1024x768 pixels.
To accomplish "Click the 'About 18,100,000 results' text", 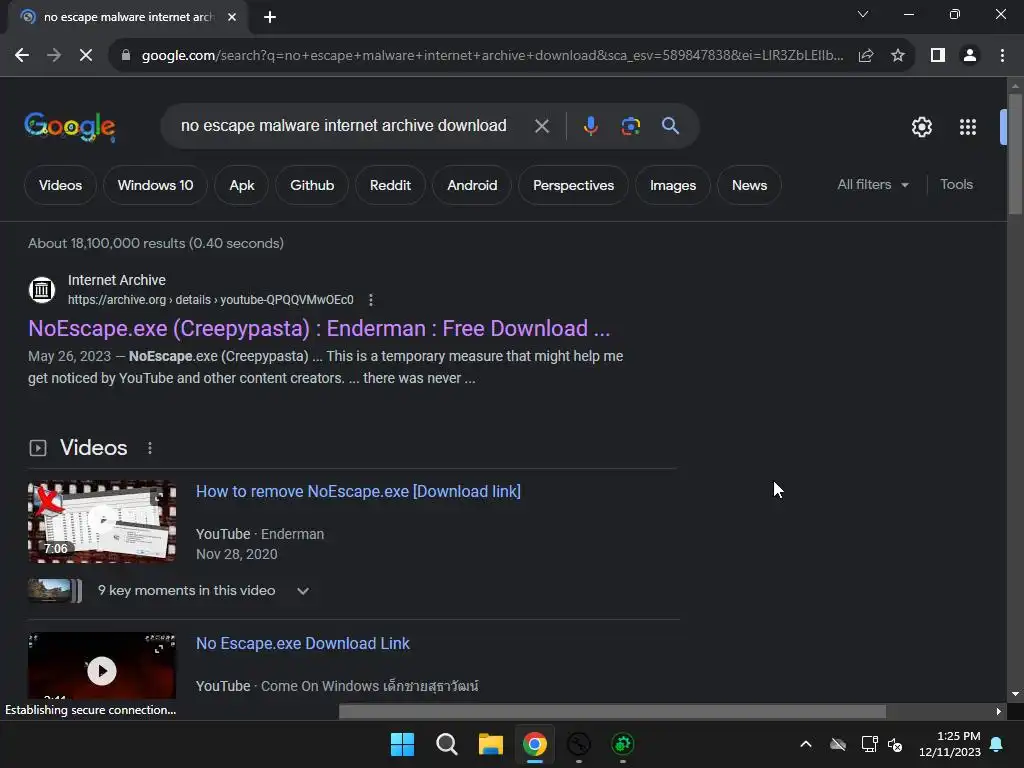I will [x=155, y=244].
